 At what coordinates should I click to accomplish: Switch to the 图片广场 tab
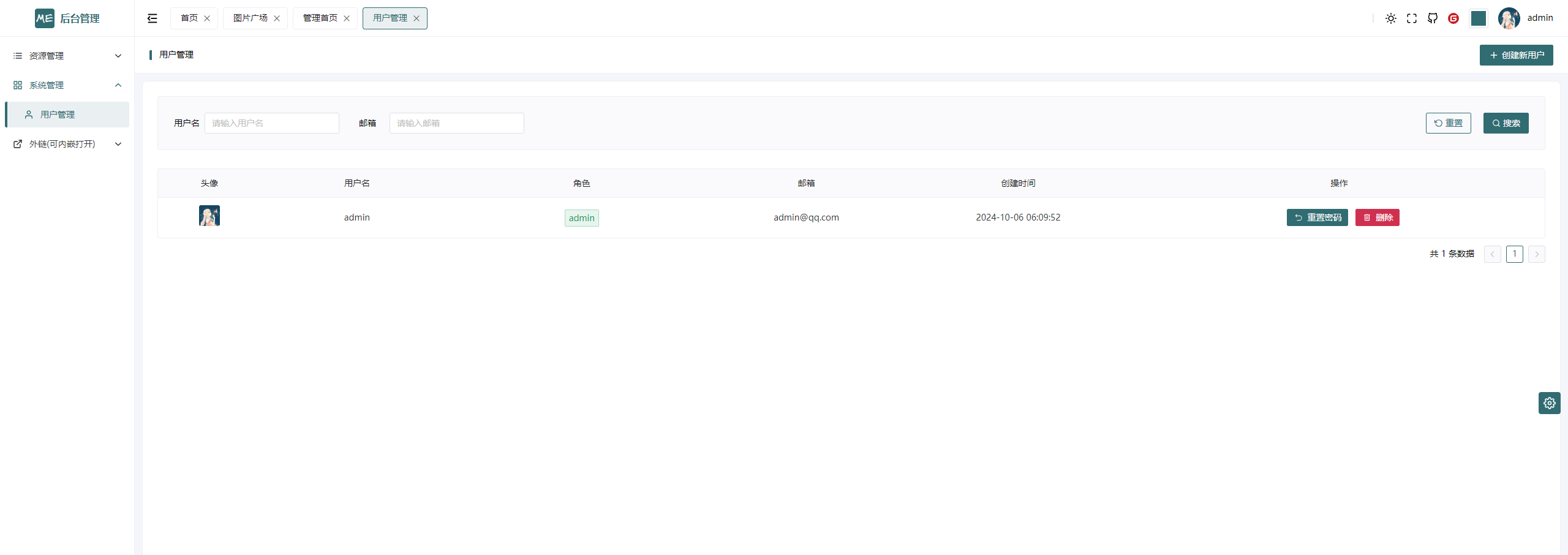point(249,18)
